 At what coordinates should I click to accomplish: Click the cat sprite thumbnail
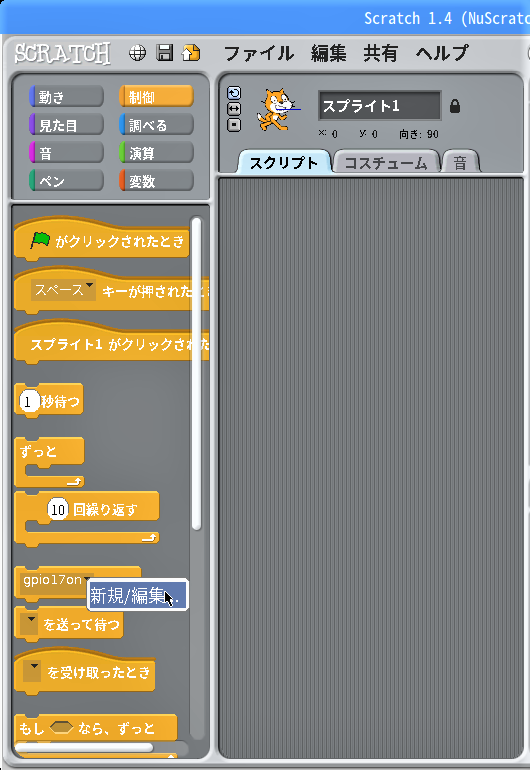(x=277, y=109)
